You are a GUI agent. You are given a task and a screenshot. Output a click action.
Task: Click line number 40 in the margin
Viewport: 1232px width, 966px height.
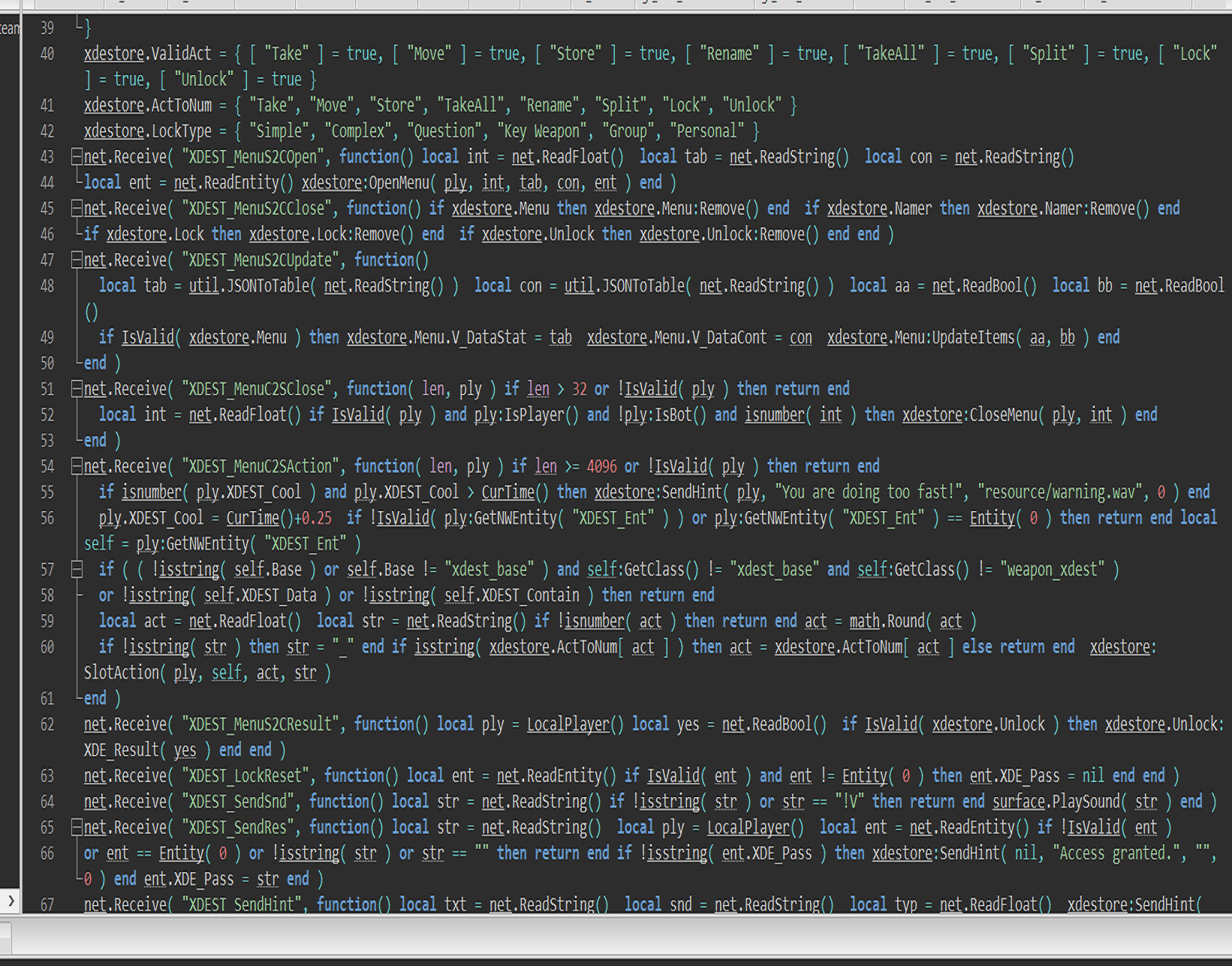pos(47,54)
